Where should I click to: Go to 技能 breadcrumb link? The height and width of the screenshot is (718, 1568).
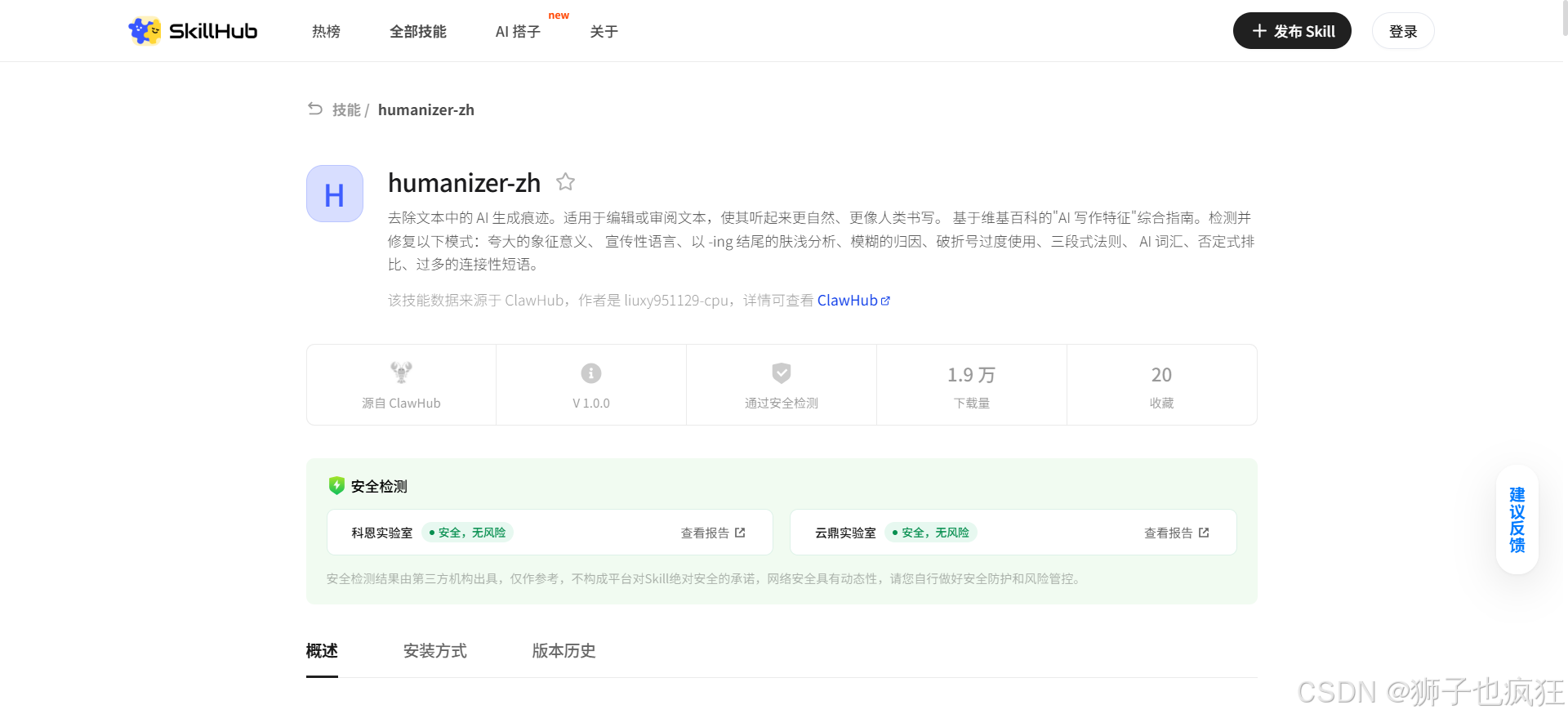coord(346,109)
